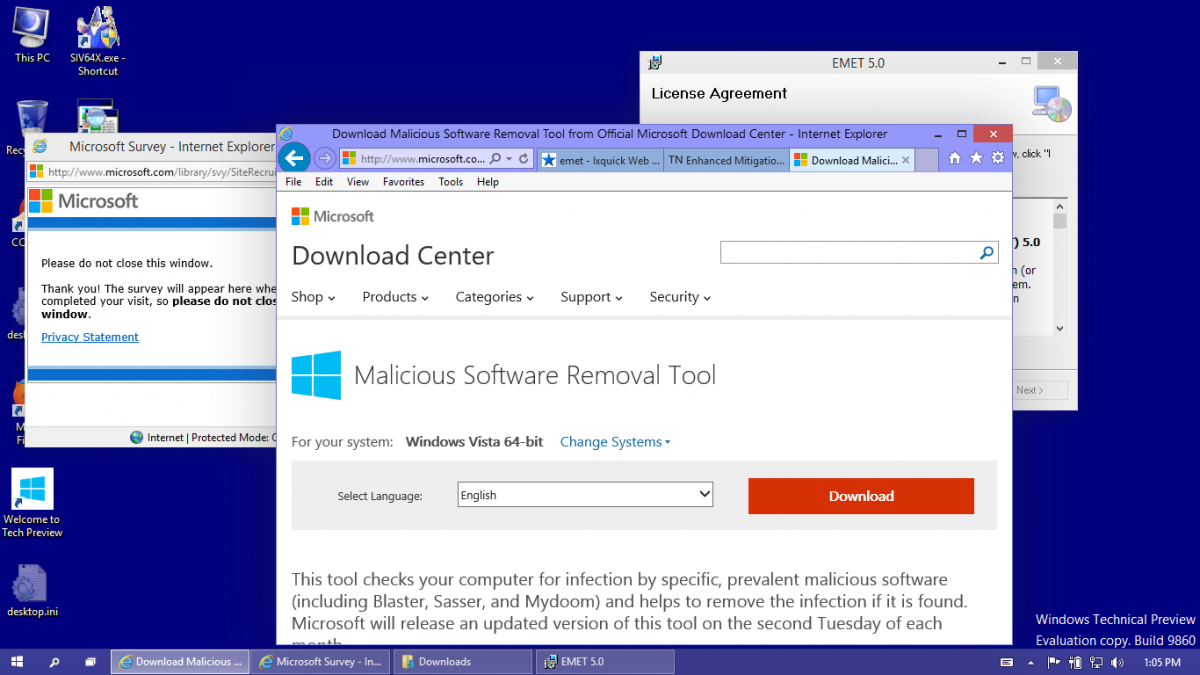This screenshot has width=1200, height=675.
Task: Click the Download Center heading
Action: [393, 256]
